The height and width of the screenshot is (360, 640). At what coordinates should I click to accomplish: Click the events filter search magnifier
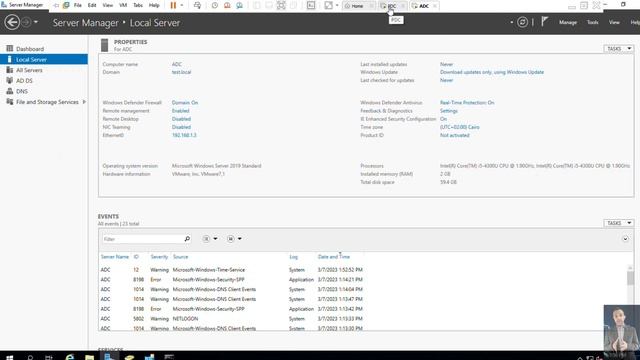coord(187,239)
